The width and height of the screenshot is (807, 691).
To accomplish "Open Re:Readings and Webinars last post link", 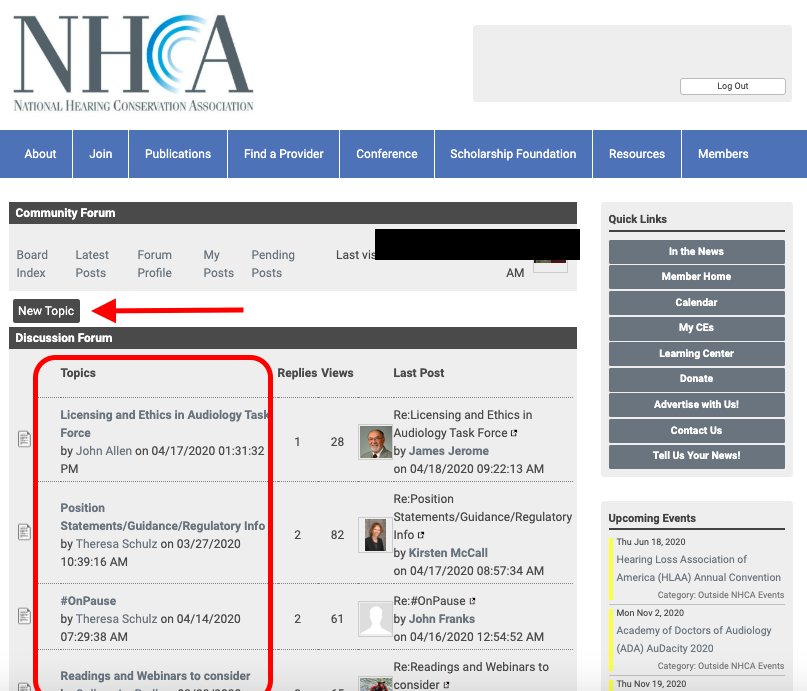I will [471, 676].
